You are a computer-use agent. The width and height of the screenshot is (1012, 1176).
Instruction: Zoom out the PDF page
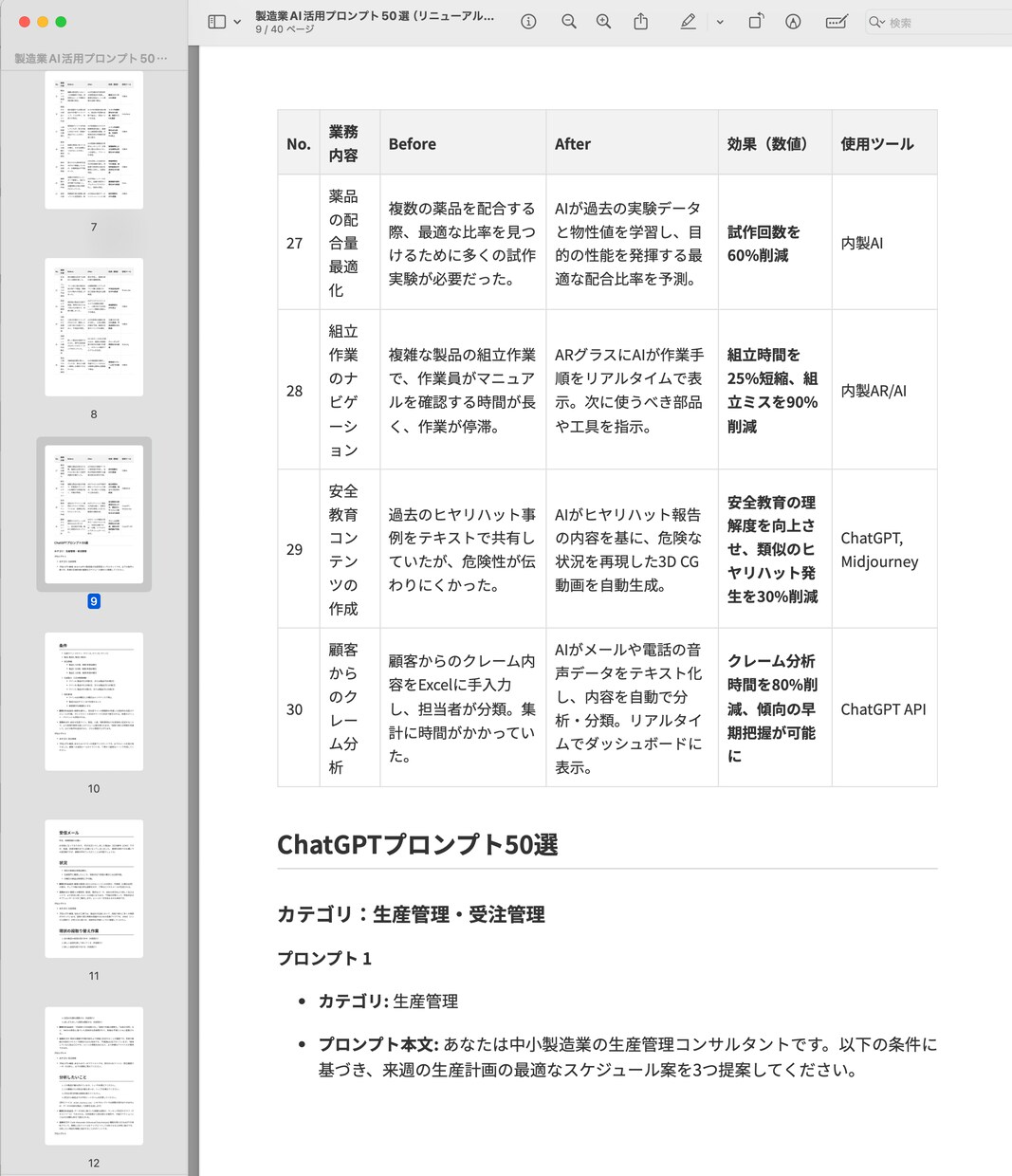(569, 22)
